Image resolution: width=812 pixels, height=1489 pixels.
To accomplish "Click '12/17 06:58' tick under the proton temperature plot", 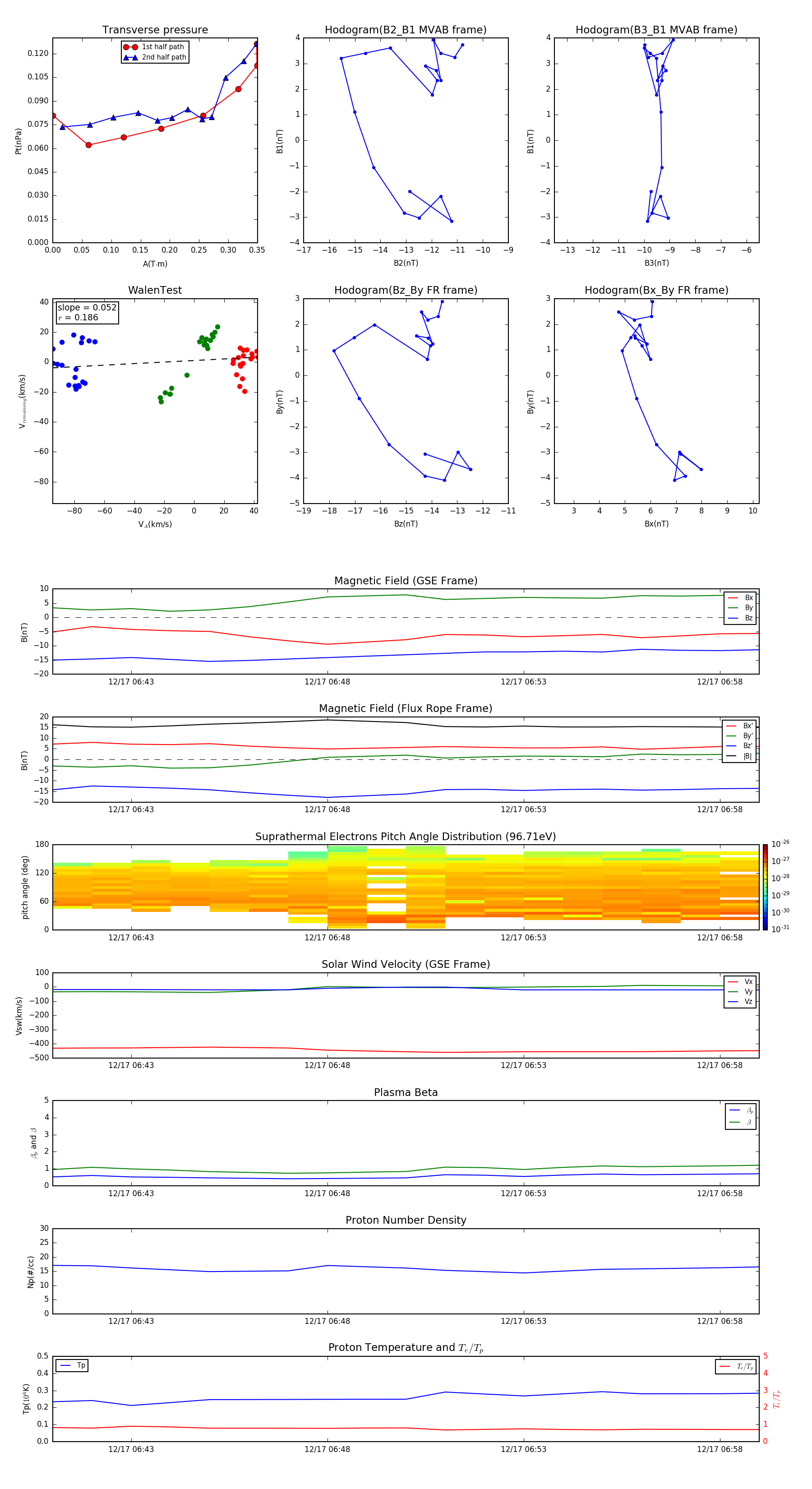I will [x=720, y=1449].
